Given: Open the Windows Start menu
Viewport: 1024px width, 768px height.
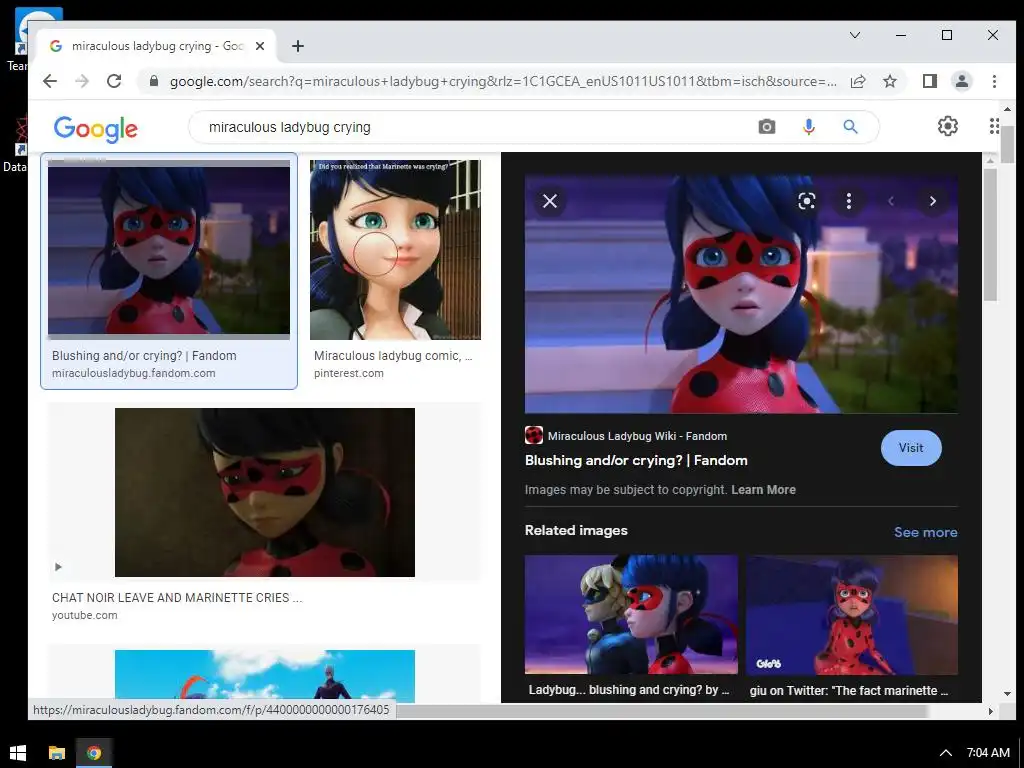Looking at the screenshot, I should tap(18, 752).
